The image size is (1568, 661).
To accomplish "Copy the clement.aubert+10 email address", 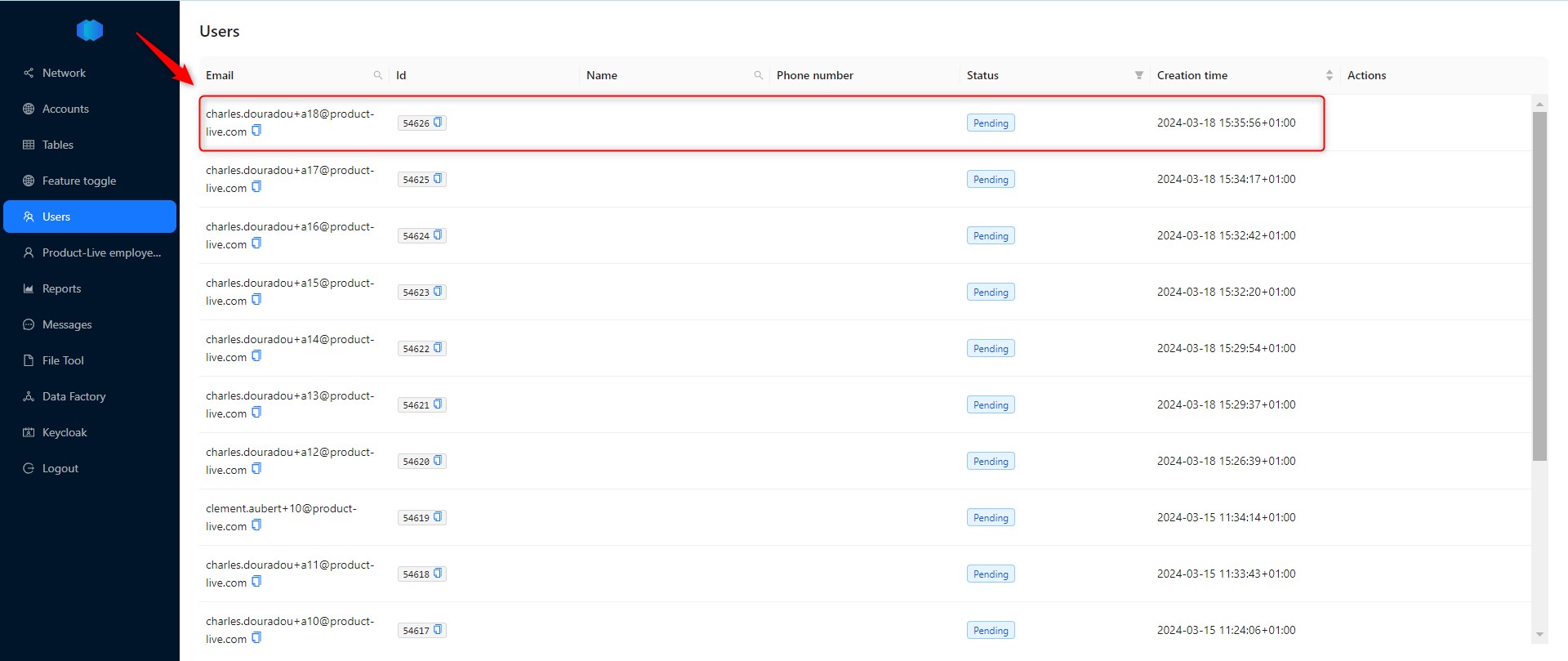I will tap(256, 525).
